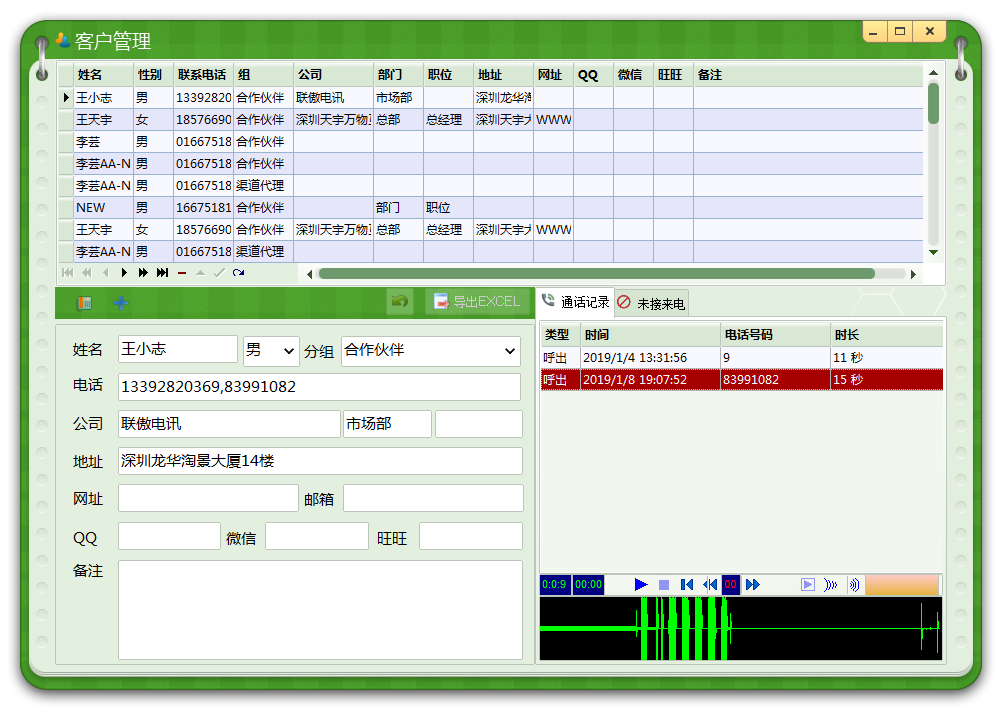This screenshot has width=1002, height=720.
Task: Click scroll up arrow of customer grid
Action: (x=933, y=73)
